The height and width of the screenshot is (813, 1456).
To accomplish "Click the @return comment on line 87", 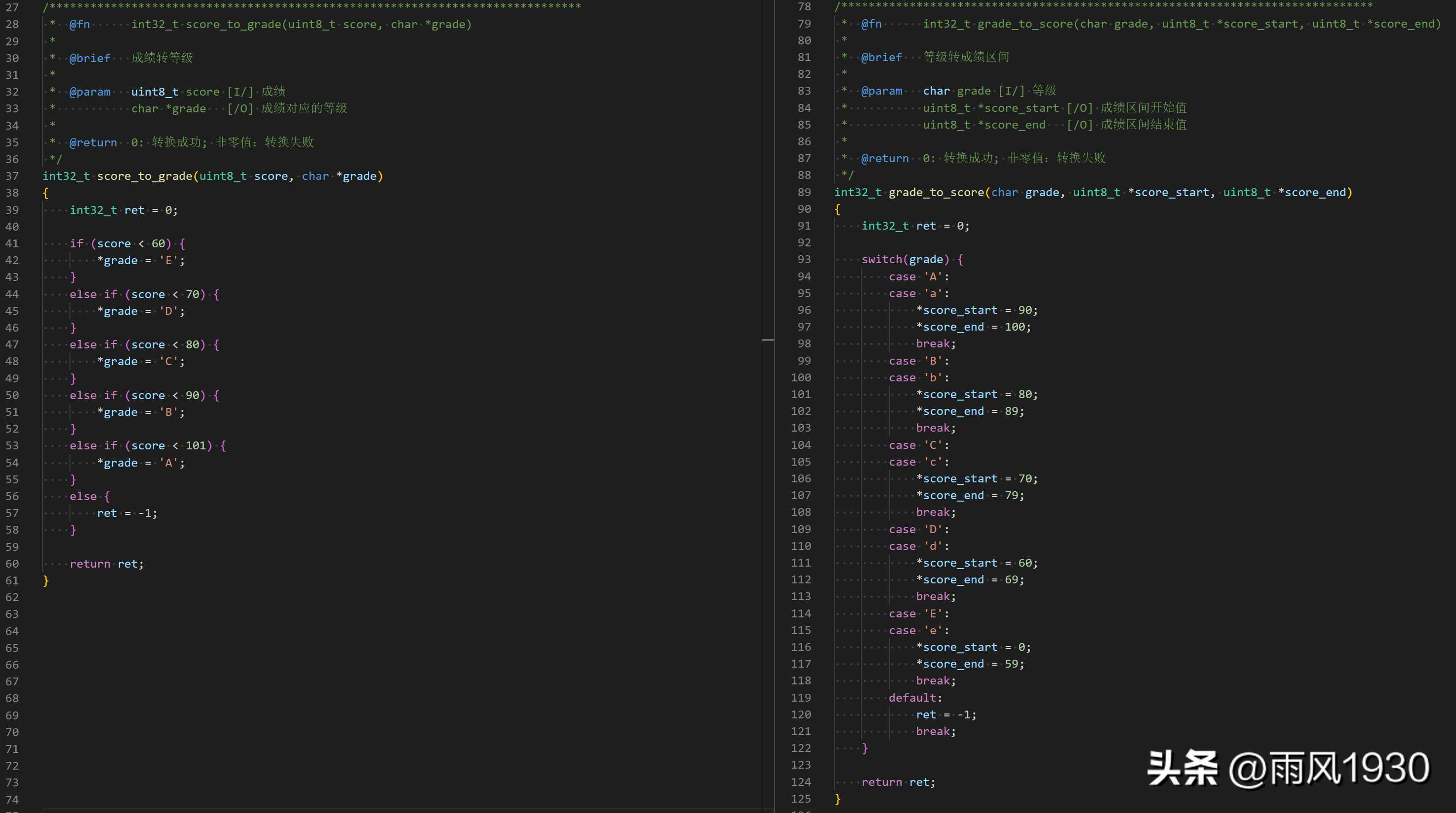I will [983, 158].
